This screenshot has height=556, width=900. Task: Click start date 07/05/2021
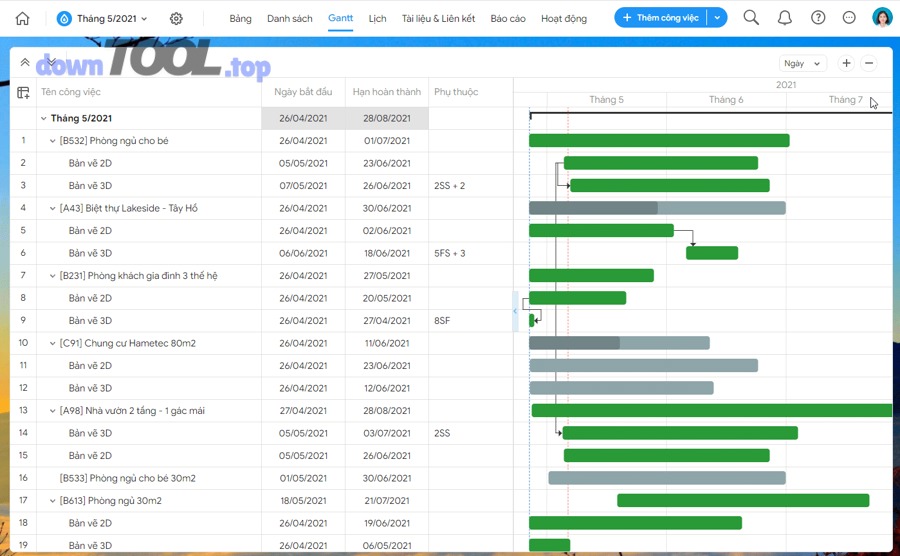(x=303, y=186)
